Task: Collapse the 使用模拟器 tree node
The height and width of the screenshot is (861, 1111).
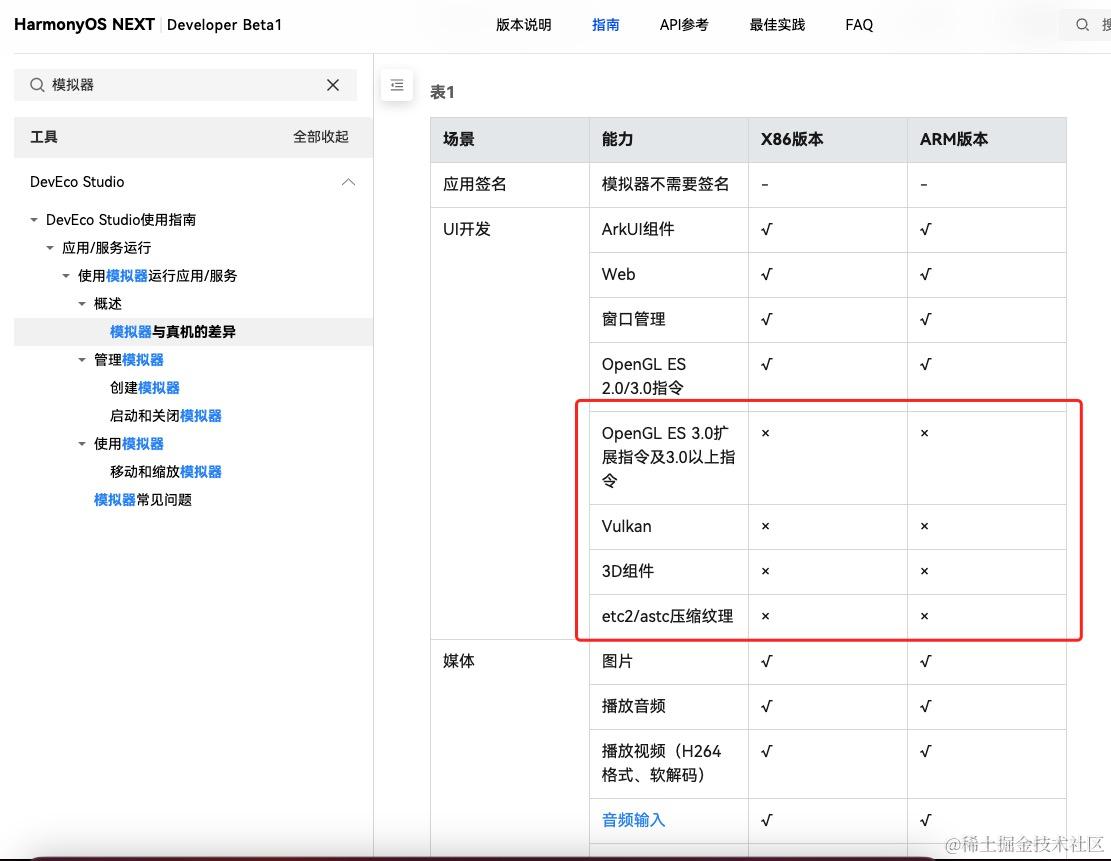Action: tap(82, 443)
